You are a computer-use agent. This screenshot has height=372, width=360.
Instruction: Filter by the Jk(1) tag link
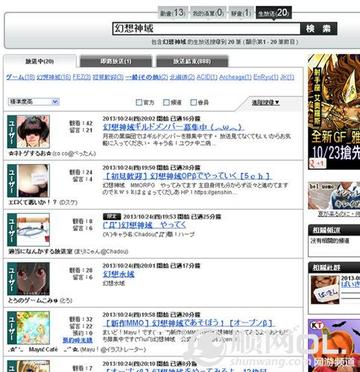pyautogui.click(x=287, y=77)
